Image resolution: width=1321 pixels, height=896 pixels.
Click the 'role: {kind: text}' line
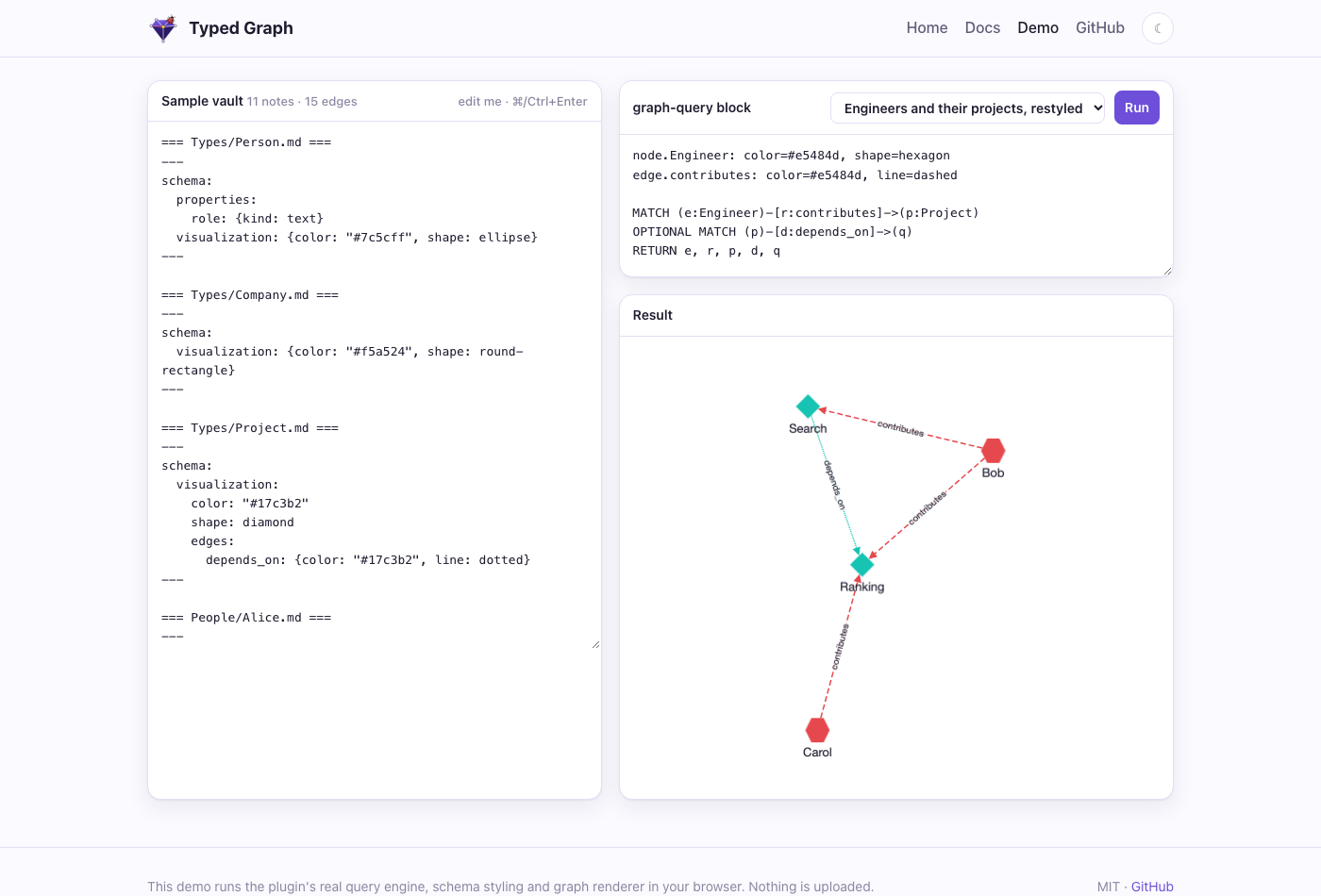(258, 219)
